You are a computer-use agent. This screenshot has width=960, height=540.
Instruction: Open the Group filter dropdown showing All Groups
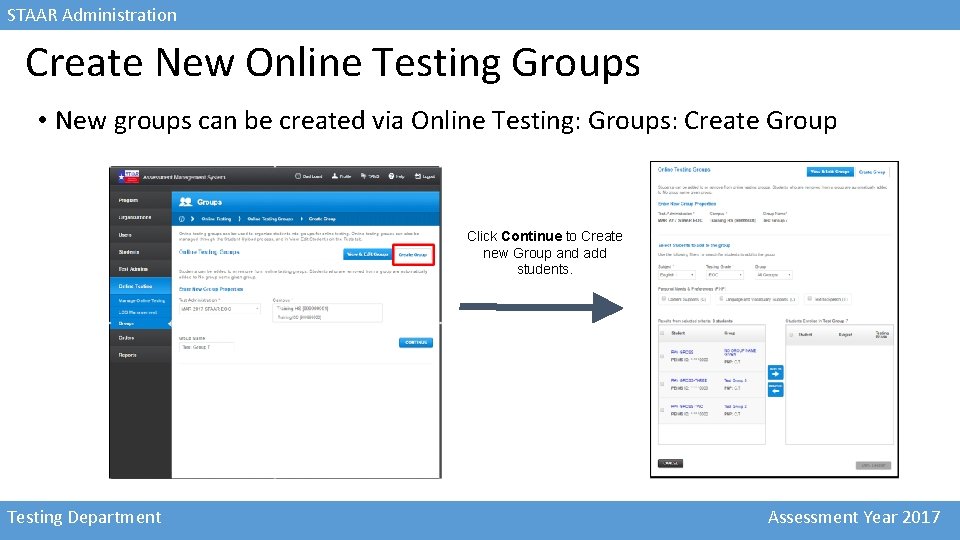pyautogui.click(x=773, y=276)
